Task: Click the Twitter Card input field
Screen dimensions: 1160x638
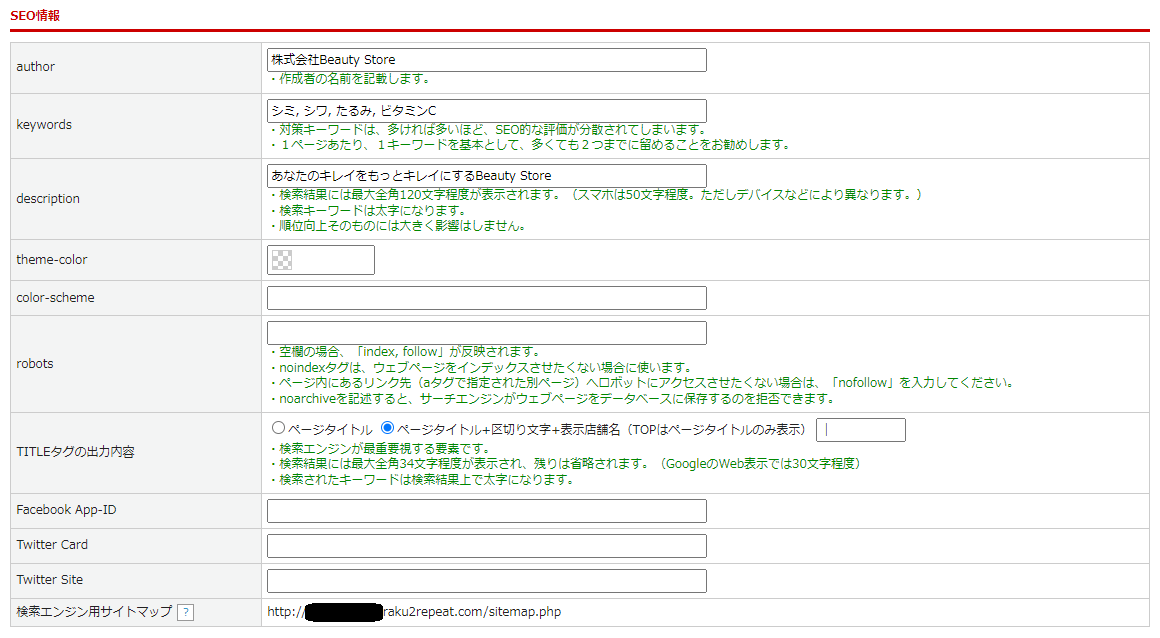Action: [x=487, y=546]
